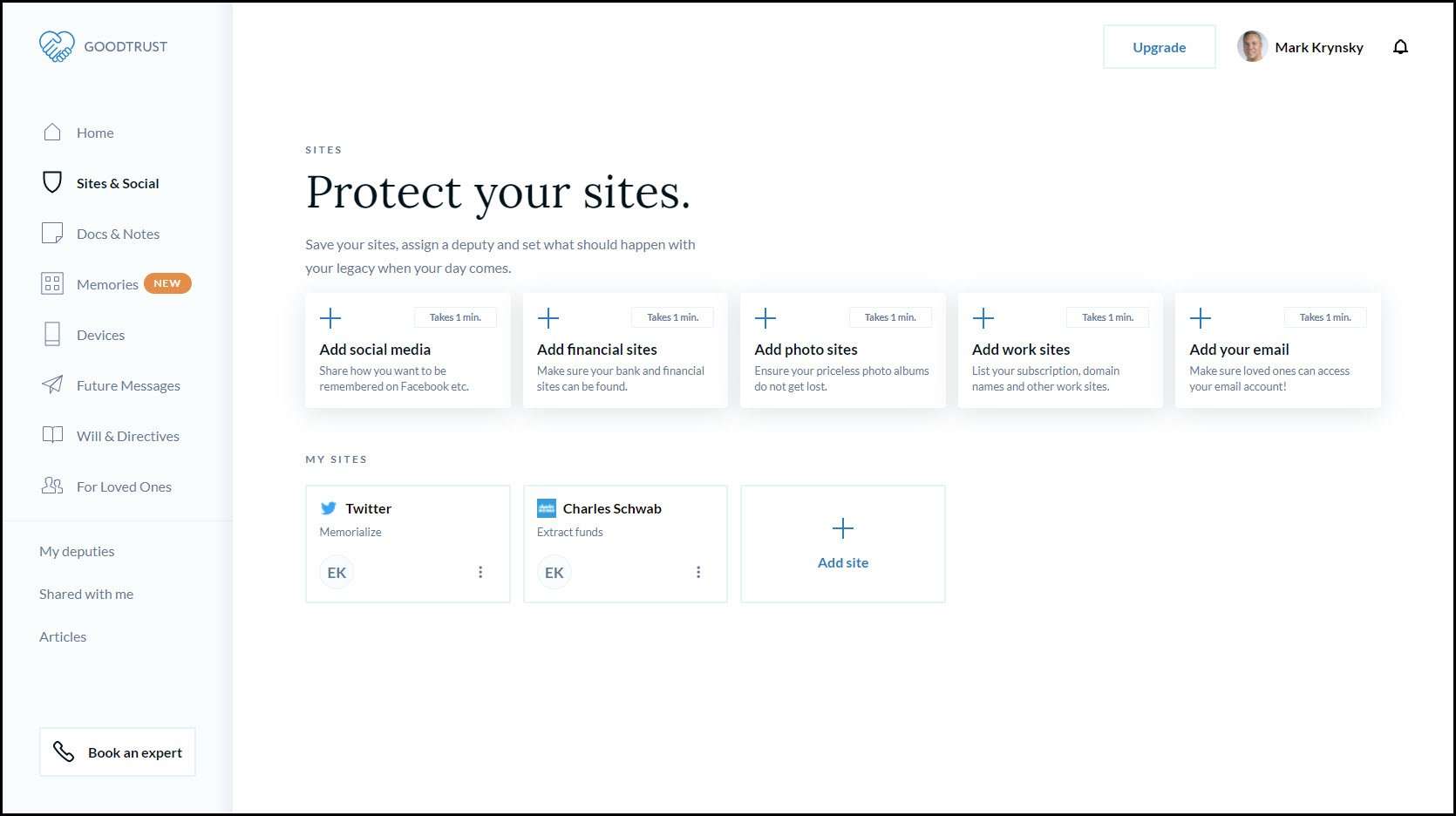The image size is (1456, 816).
Task: Click the GOODTRUST brand text
Action: tap(126, 46)
